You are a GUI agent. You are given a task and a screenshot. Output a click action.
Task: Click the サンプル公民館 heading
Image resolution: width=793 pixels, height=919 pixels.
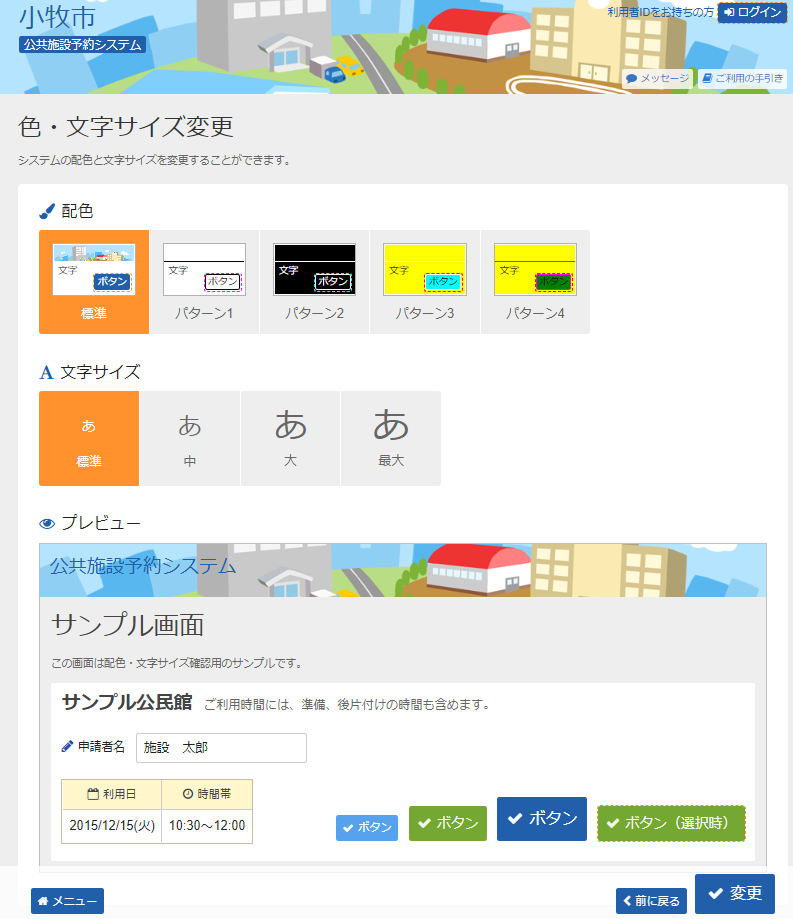tap(127, 702)
